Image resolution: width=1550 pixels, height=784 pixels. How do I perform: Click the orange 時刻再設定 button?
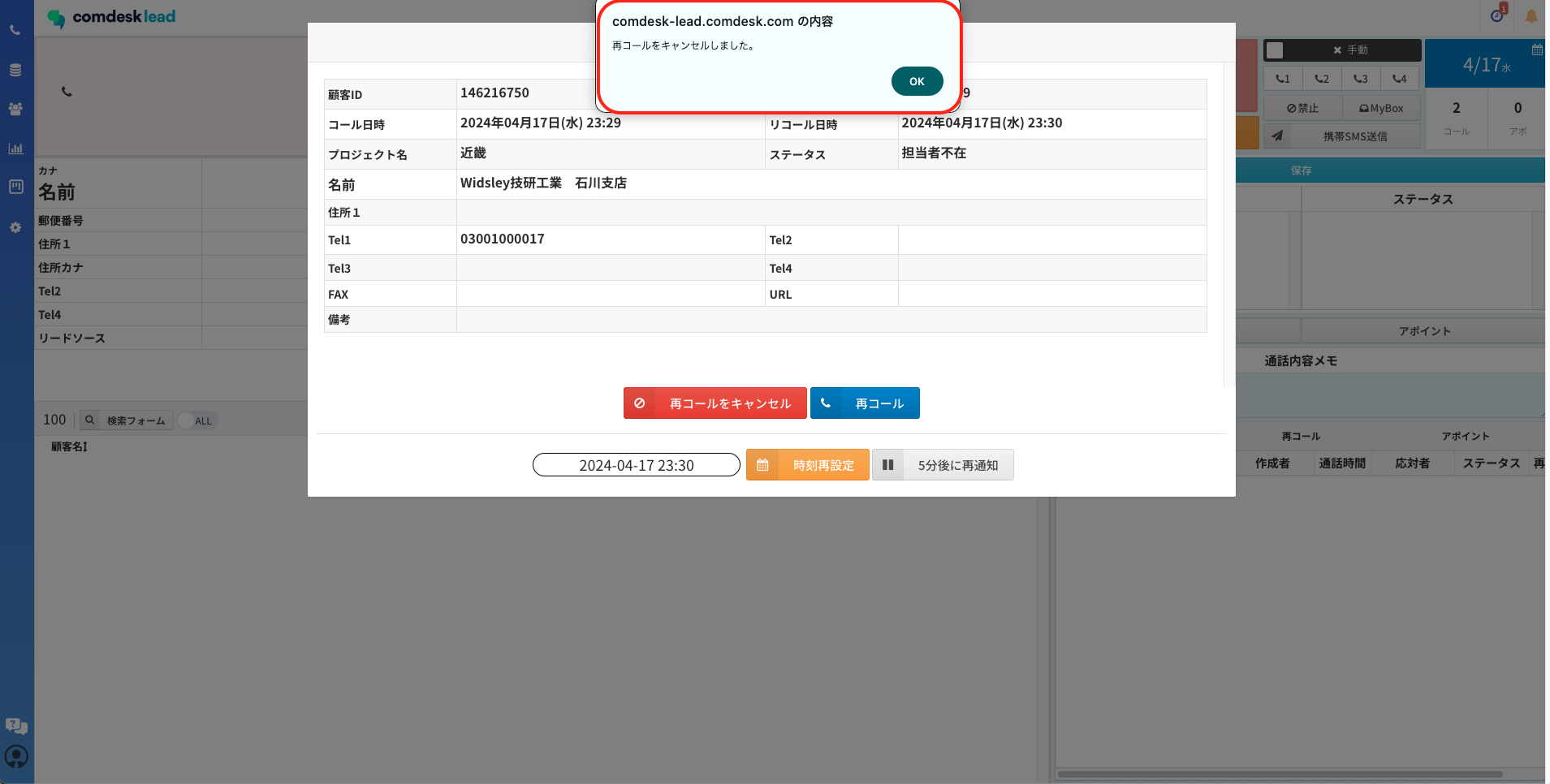808,465
